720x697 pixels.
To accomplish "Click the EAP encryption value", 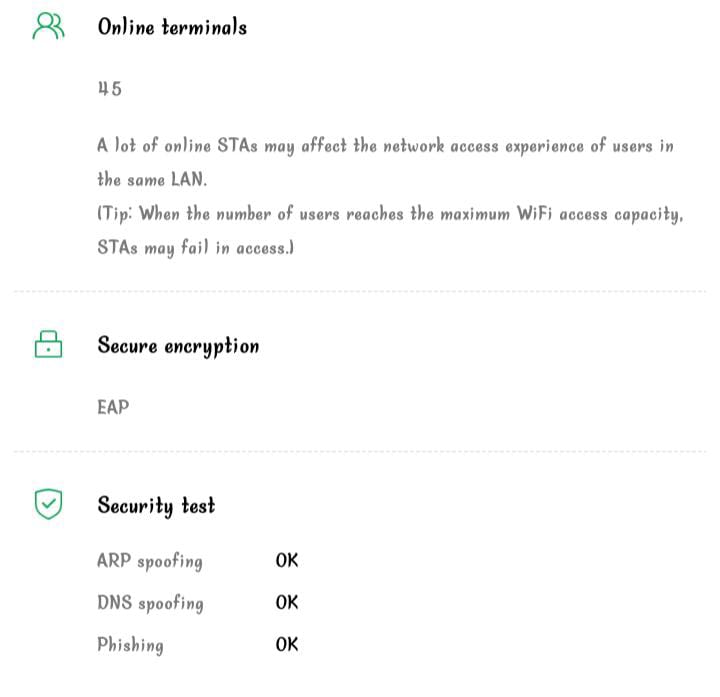I will [113, 407].
